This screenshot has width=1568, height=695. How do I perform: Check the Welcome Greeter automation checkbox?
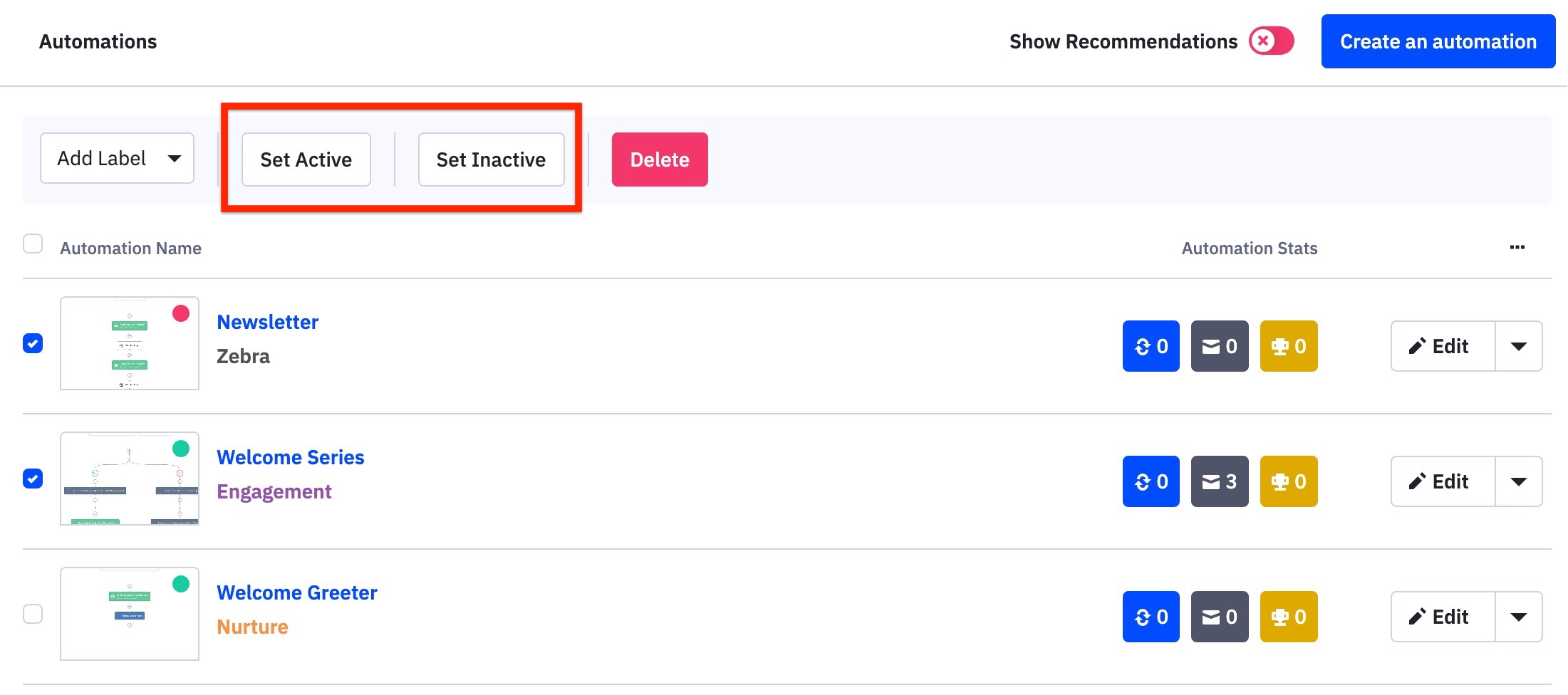tap(33, 614)
